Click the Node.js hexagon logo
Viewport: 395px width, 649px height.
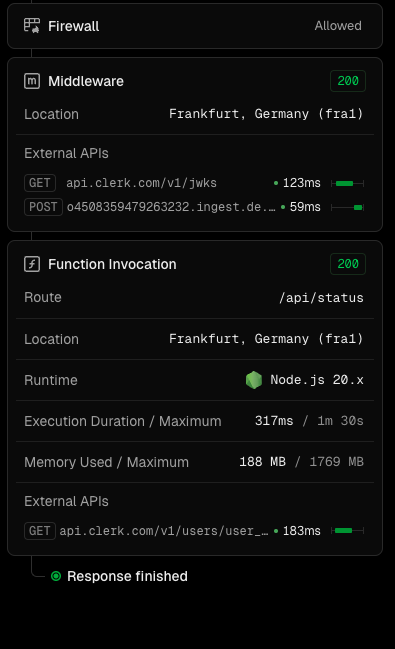pos(254,380)
